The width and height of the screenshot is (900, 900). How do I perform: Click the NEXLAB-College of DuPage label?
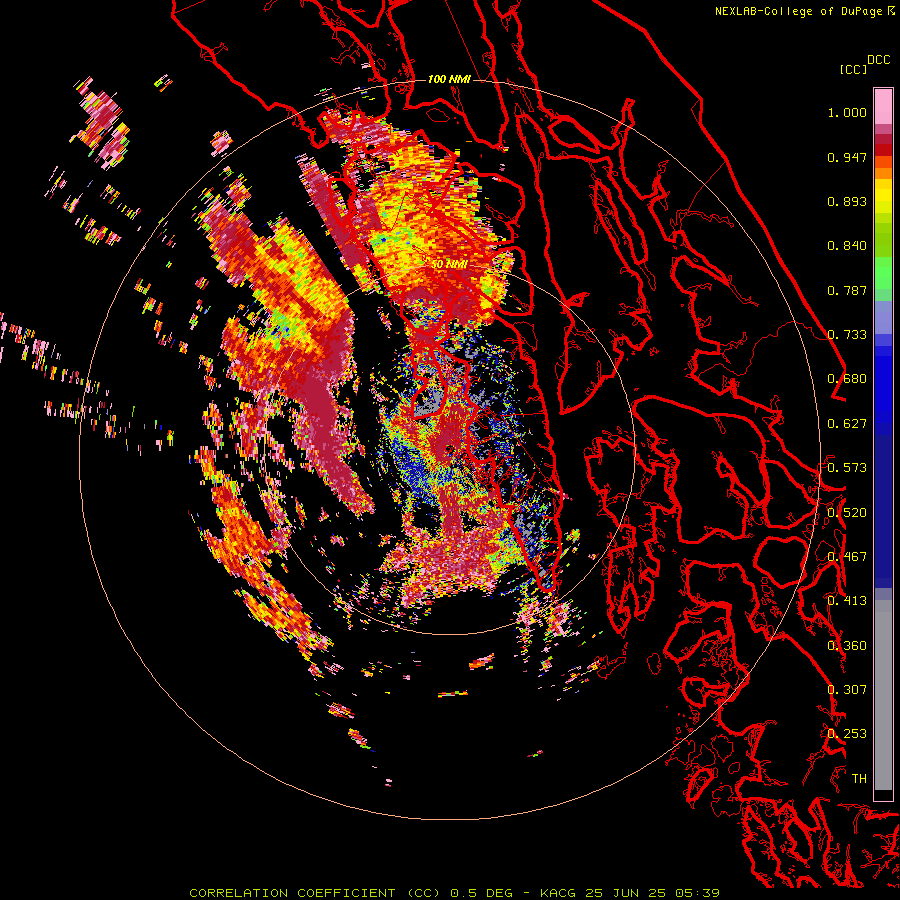tap(798, 11)
